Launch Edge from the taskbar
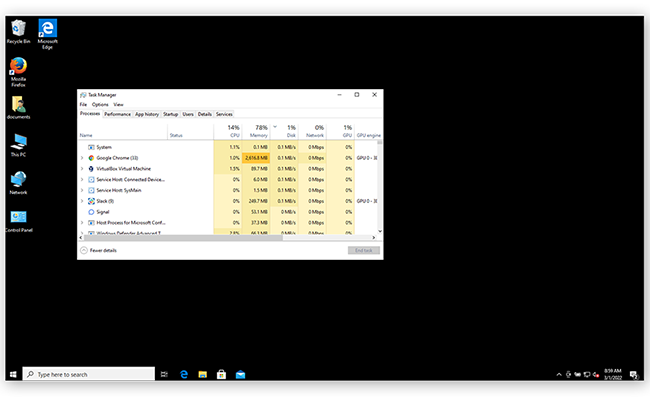Viewport: 650px width, 400px height. (x=184, y=374)
